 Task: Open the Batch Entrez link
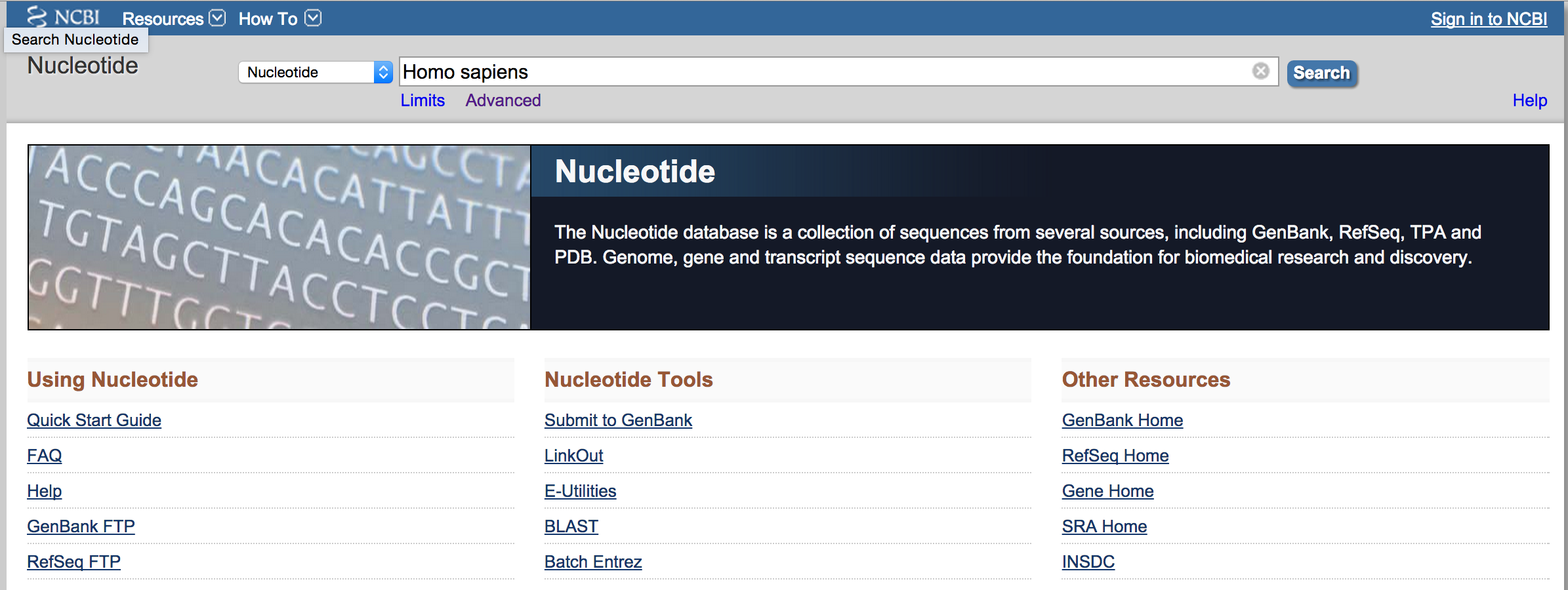(593, 562)
